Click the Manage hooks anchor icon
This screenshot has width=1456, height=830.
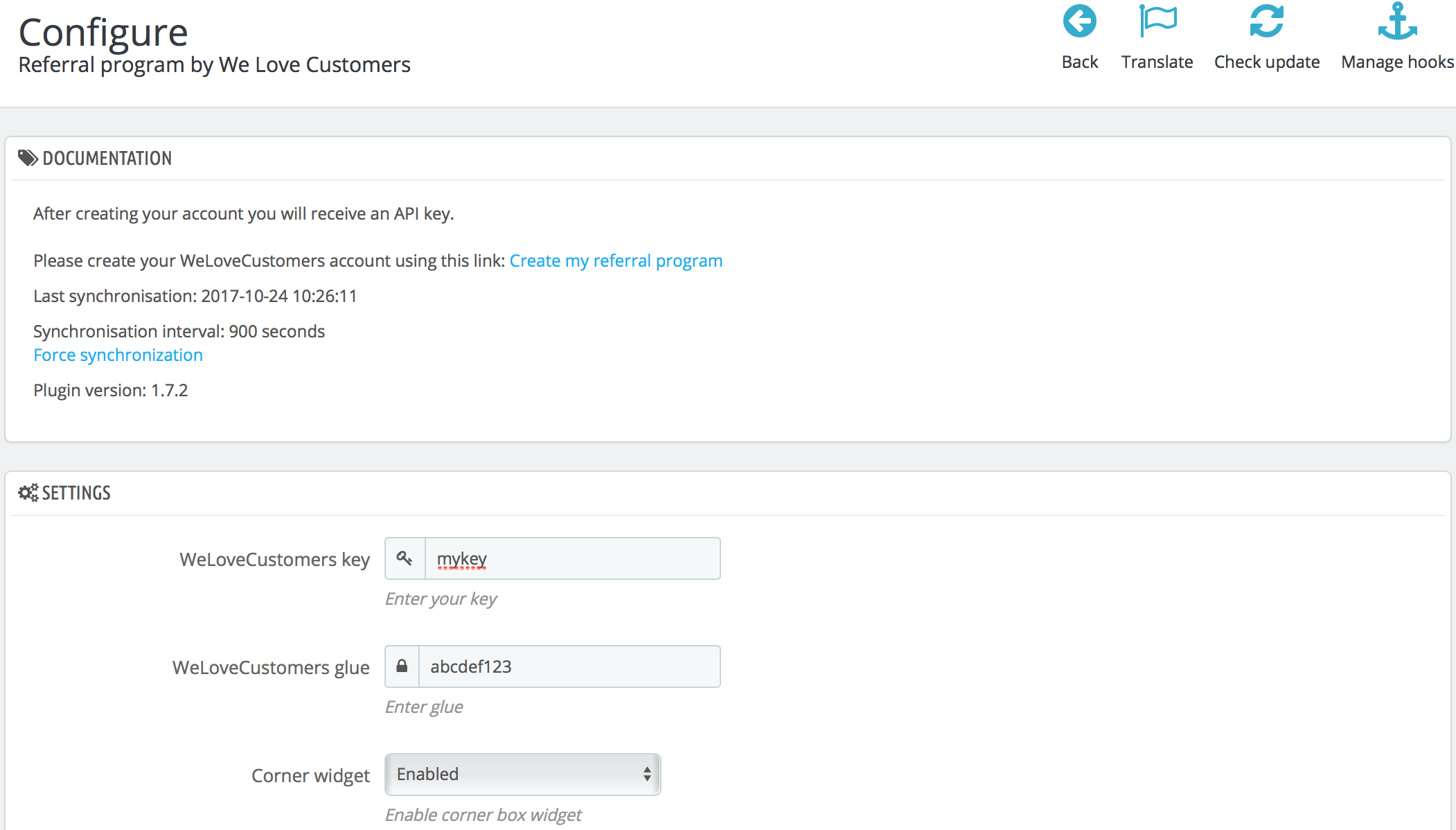tap(1397, 20)
